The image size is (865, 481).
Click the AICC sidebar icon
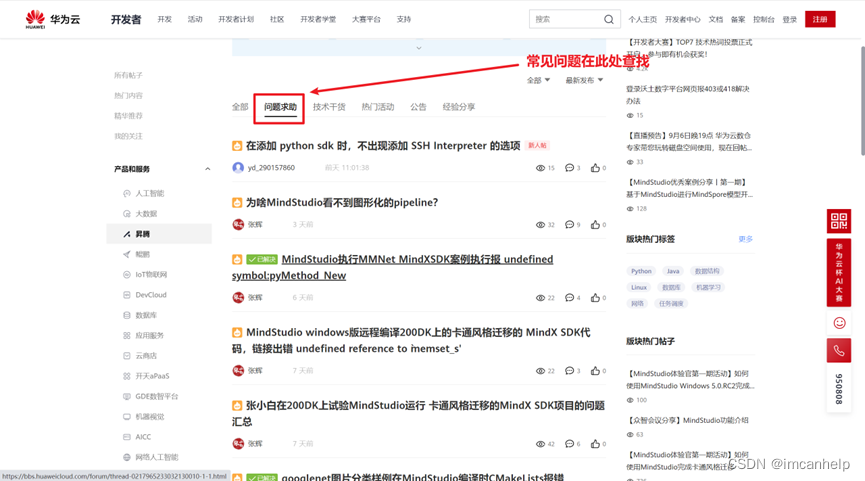pos(127,437)
